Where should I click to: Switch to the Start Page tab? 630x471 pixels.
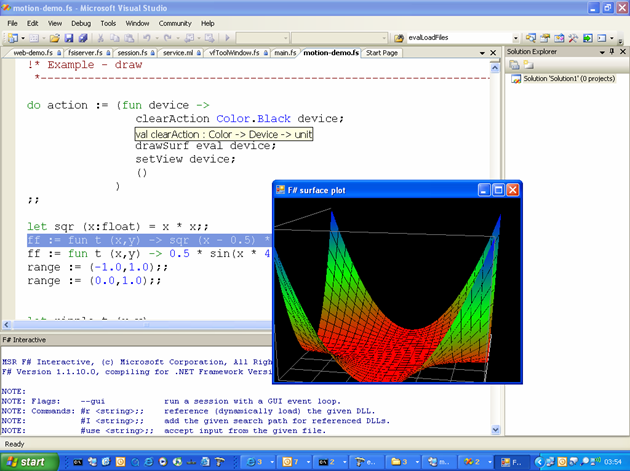pos(382,53)
